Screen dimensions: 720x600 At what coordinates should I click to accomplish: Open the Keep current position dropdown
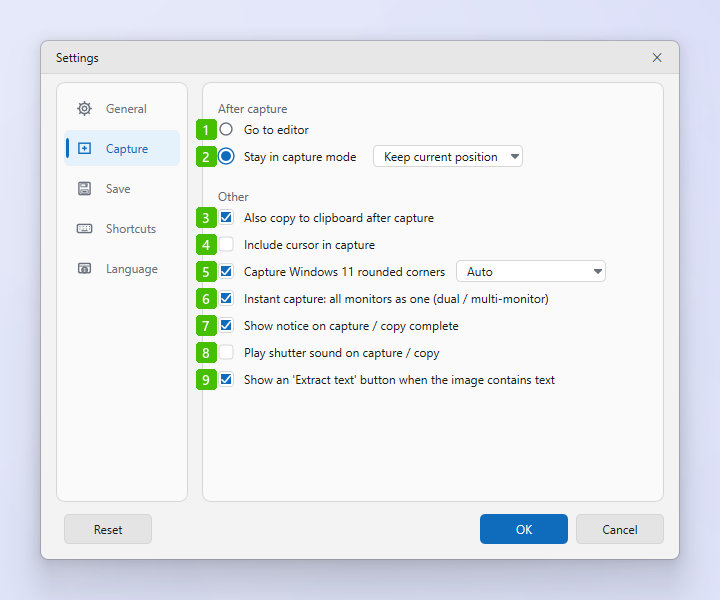point(448,157)
